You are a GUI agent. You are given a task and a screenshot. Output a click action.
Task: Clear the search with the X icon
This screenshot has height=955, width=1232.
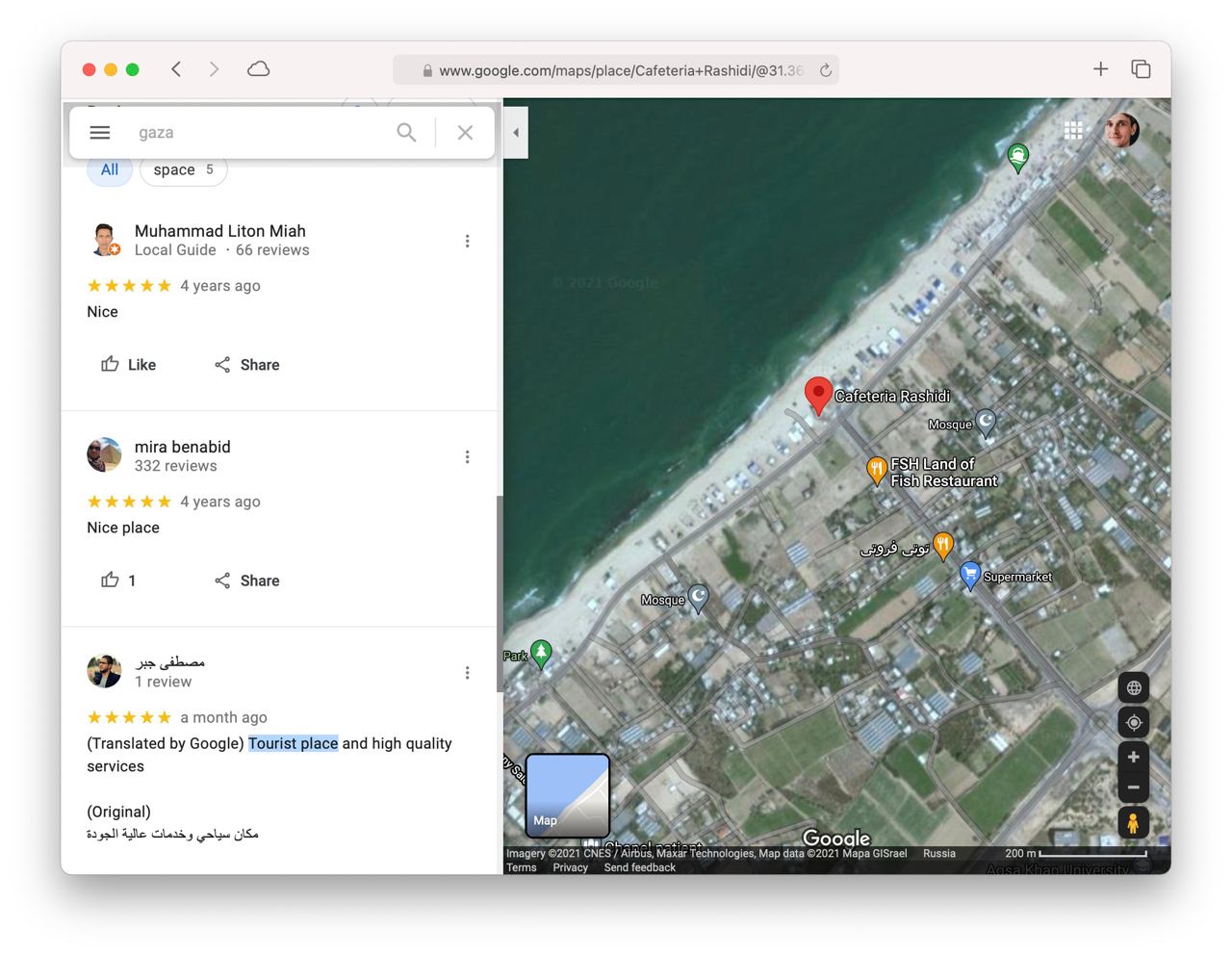click(465, 133)
